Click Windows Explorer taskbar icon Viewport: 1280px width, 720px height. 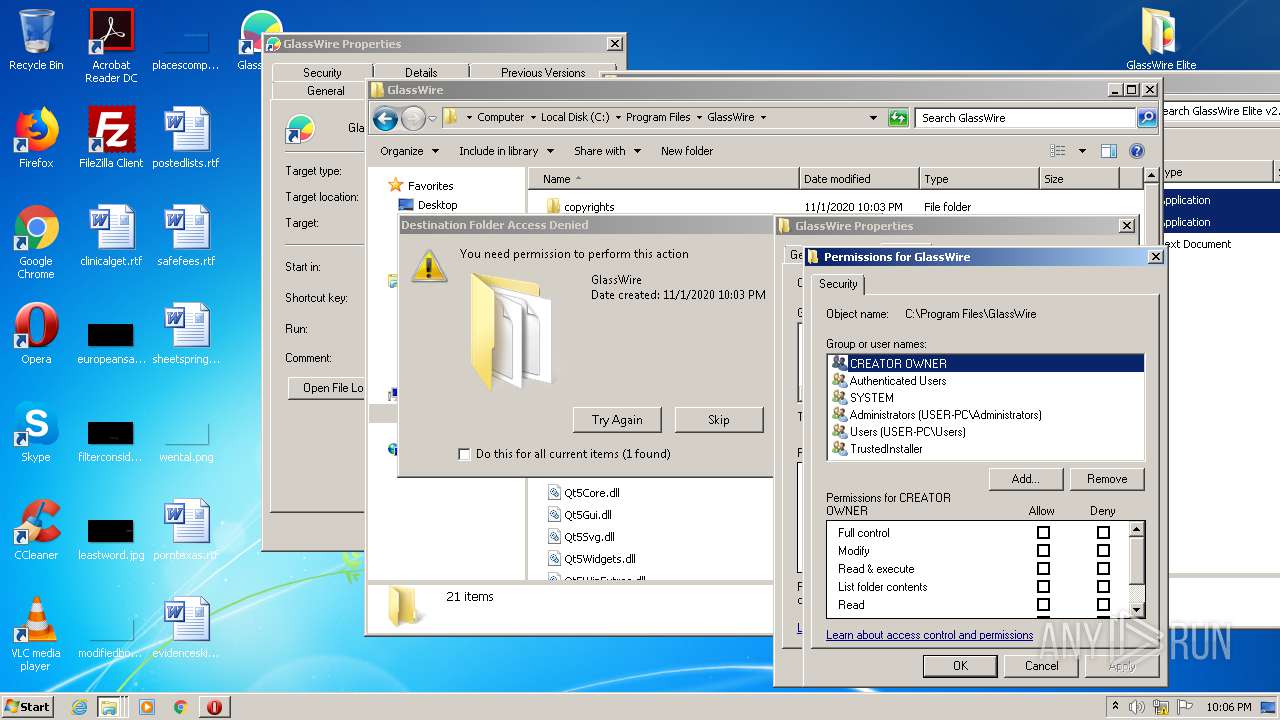(x=108, y=707)
